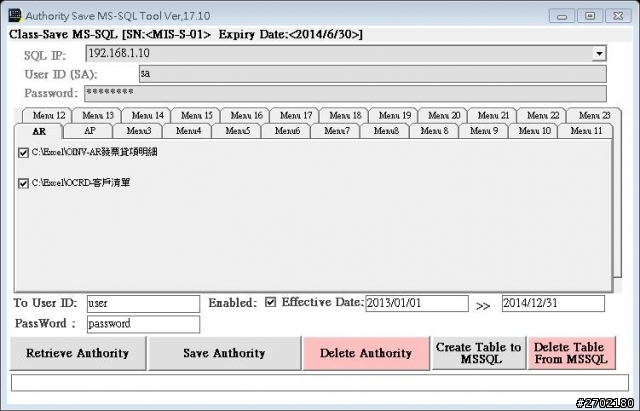Select the Menu 10 tab
Image resolution: width=640 pixels, height=411 pixels.
coord(534,131)
